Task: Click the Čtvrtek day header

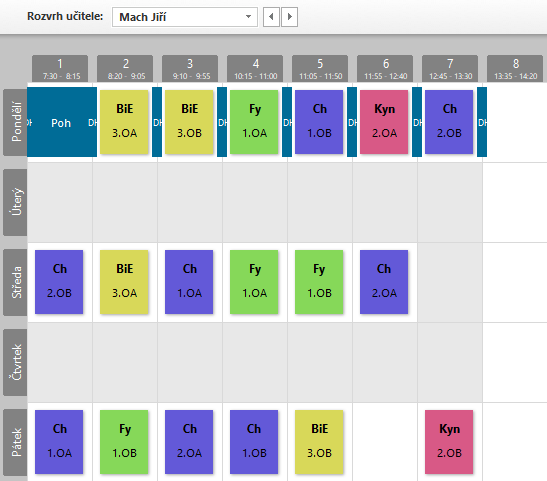Action: click(15, 362)
